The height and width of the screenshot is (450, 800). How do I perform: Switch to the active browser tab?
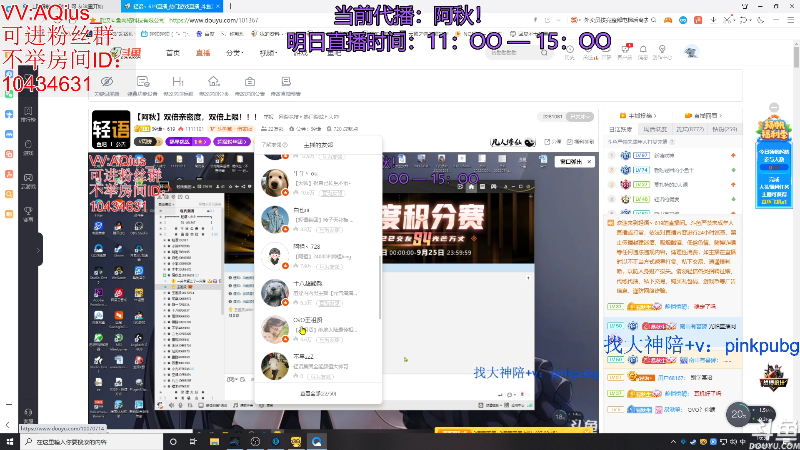pos(172,6)
